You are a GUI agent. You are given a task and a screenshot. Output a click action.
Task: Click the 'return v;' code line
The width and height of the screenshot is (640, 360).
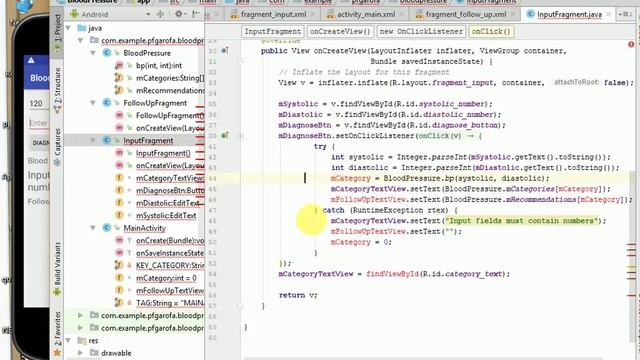(x=298, y=295)
